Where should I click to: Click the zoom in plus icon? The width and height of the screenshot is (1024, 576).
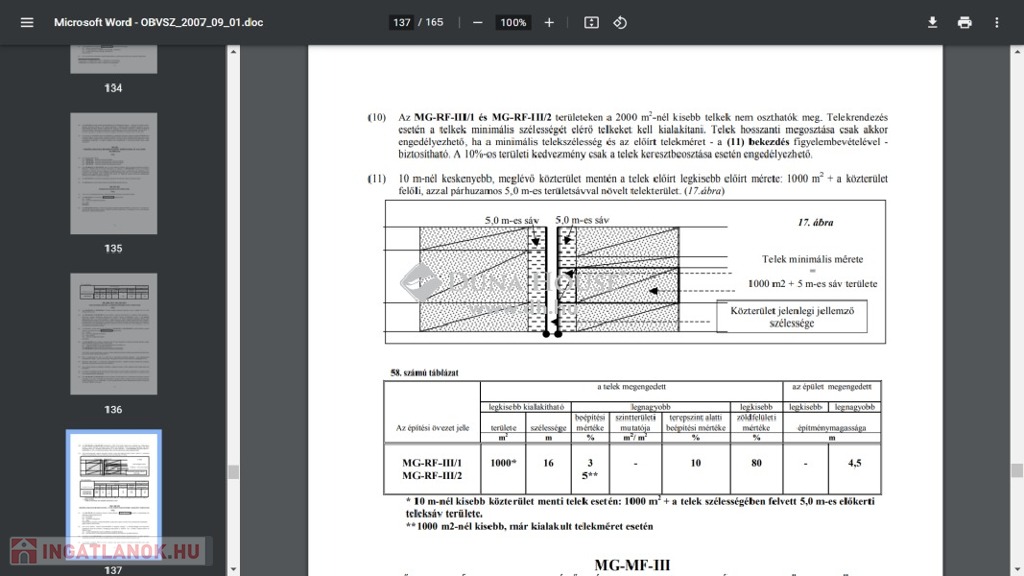tap(549, 22)
